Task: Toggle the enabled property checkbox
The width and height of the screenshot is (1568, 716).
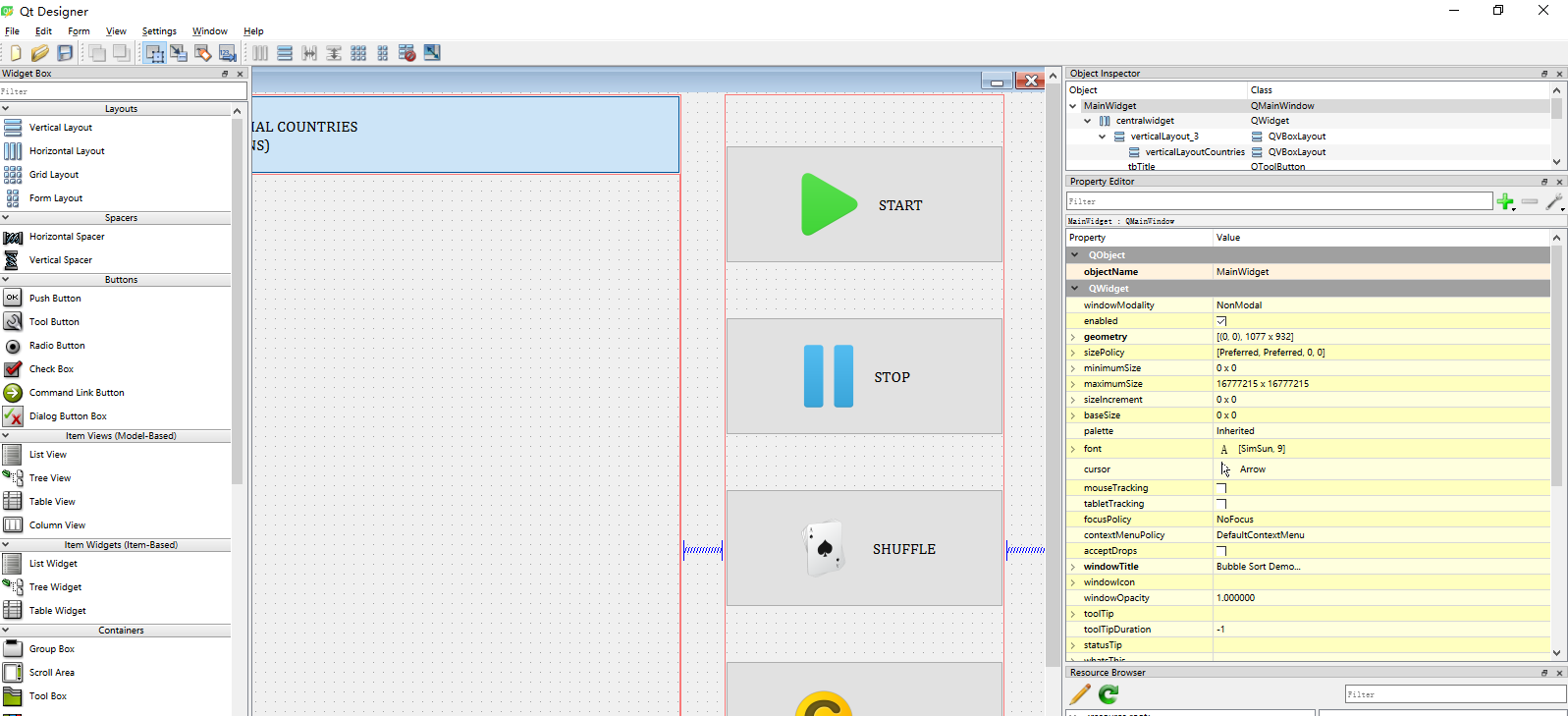Action: tap(1221, 321)
